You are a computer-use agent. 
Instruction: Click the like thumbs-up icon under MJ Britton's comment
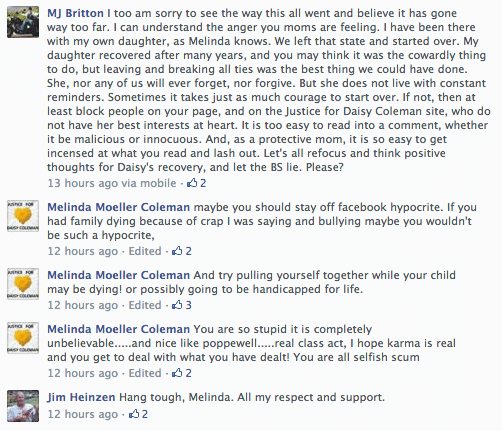click(x=192, y=183)
